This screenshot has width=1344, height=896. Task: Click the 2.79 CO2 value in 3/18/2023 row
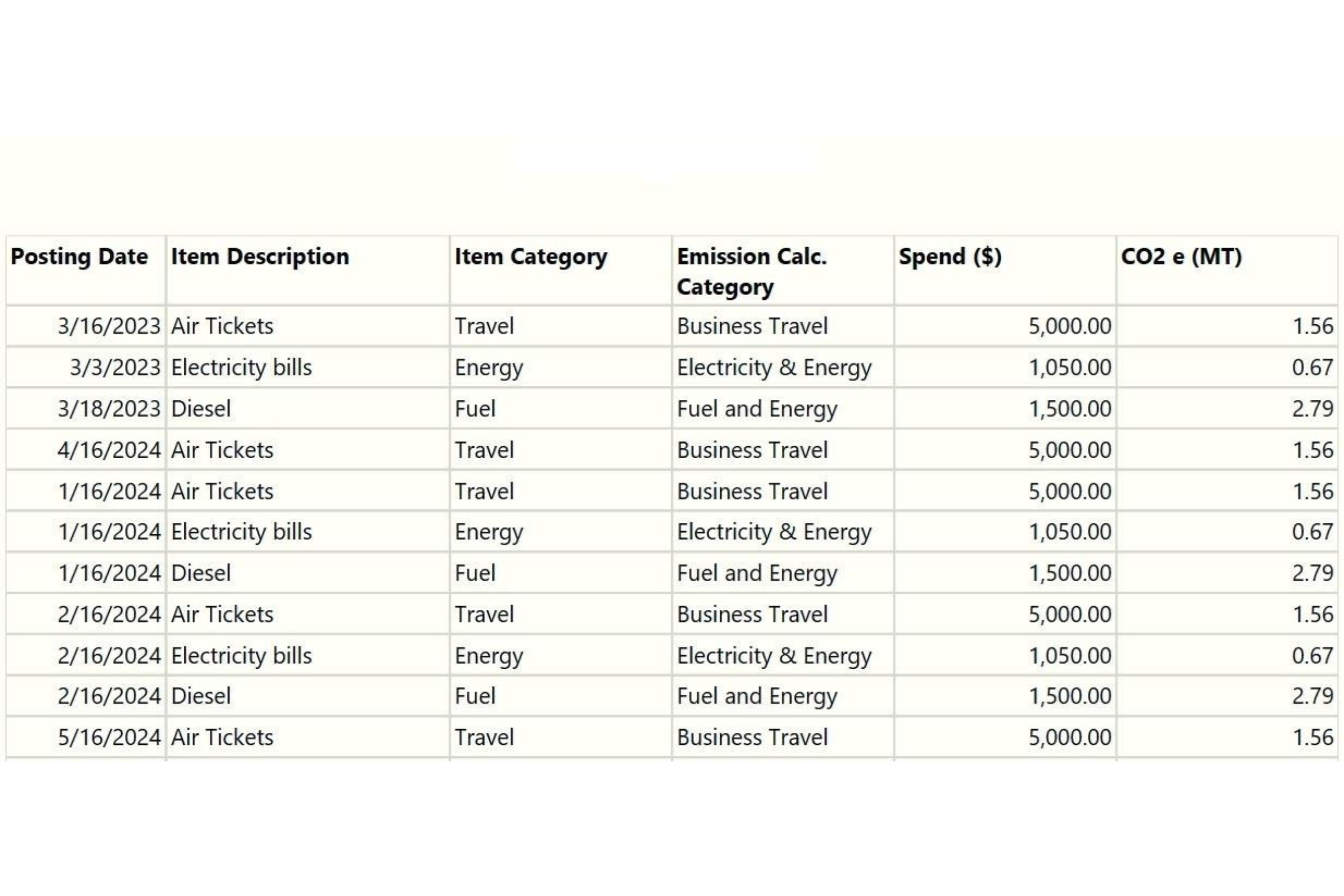(1312, 409)
